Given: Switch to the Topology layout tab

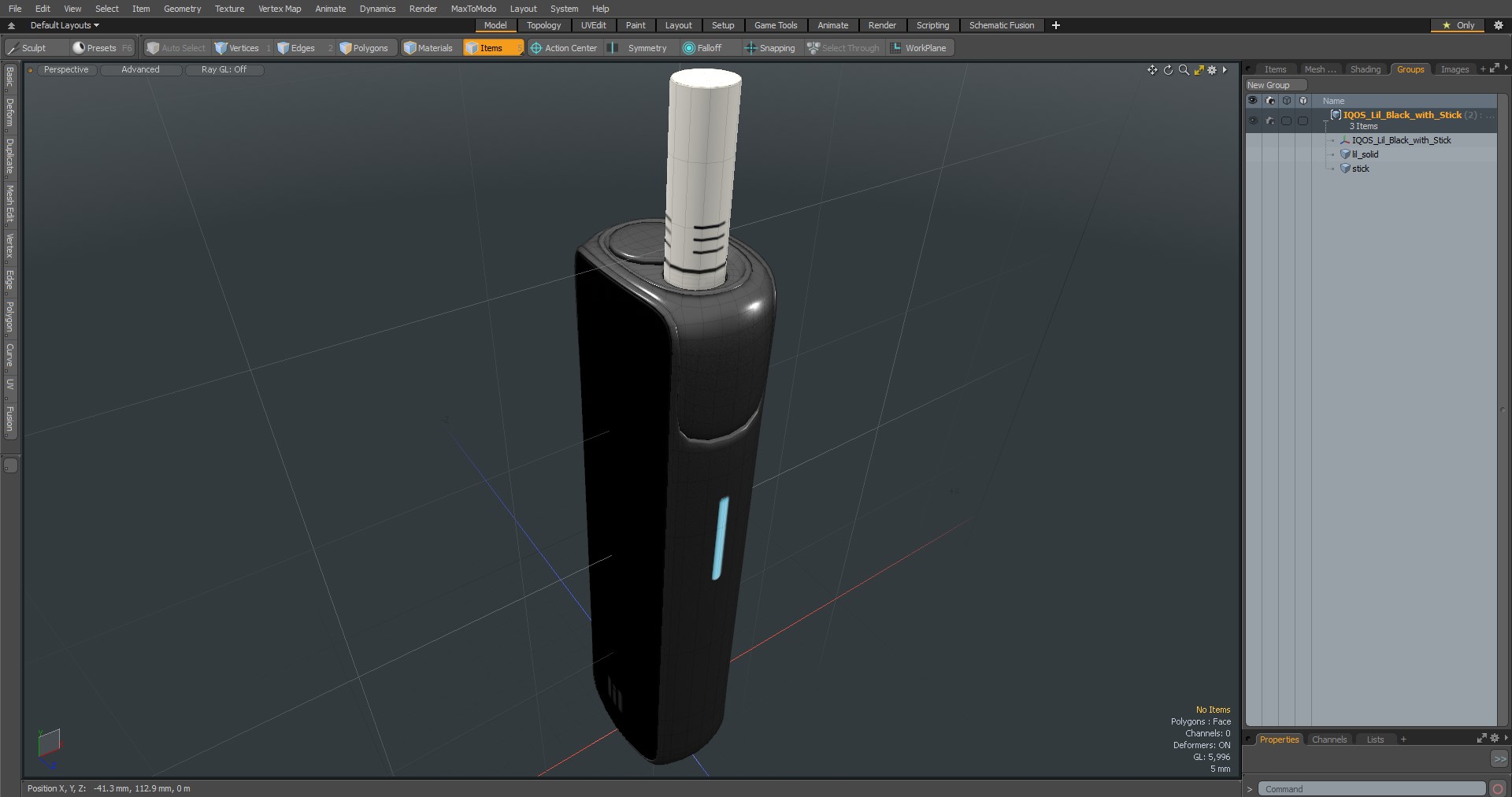Looking at the screenshot, I should click(543, 25).
